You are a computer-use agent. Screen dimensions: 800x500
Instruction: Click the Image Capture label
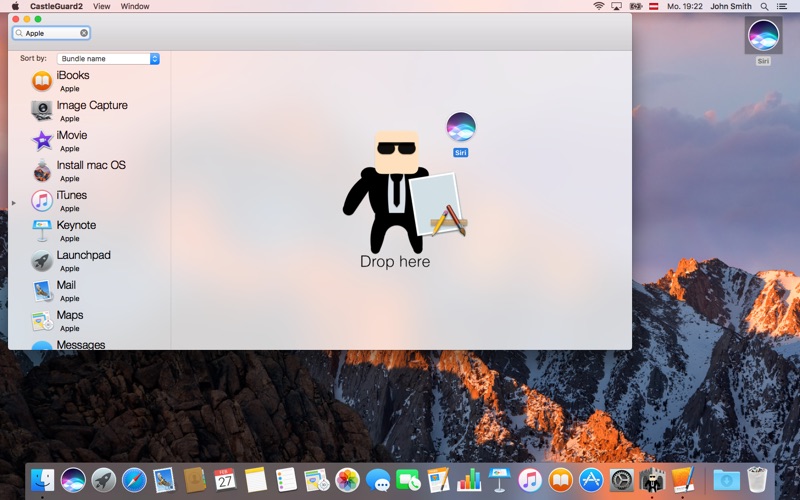coord(92,105)
